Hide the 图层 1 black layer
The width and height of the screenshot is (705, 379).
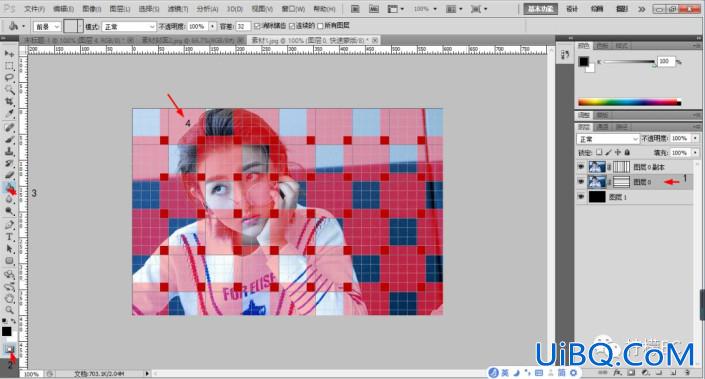tap(581, 196)
